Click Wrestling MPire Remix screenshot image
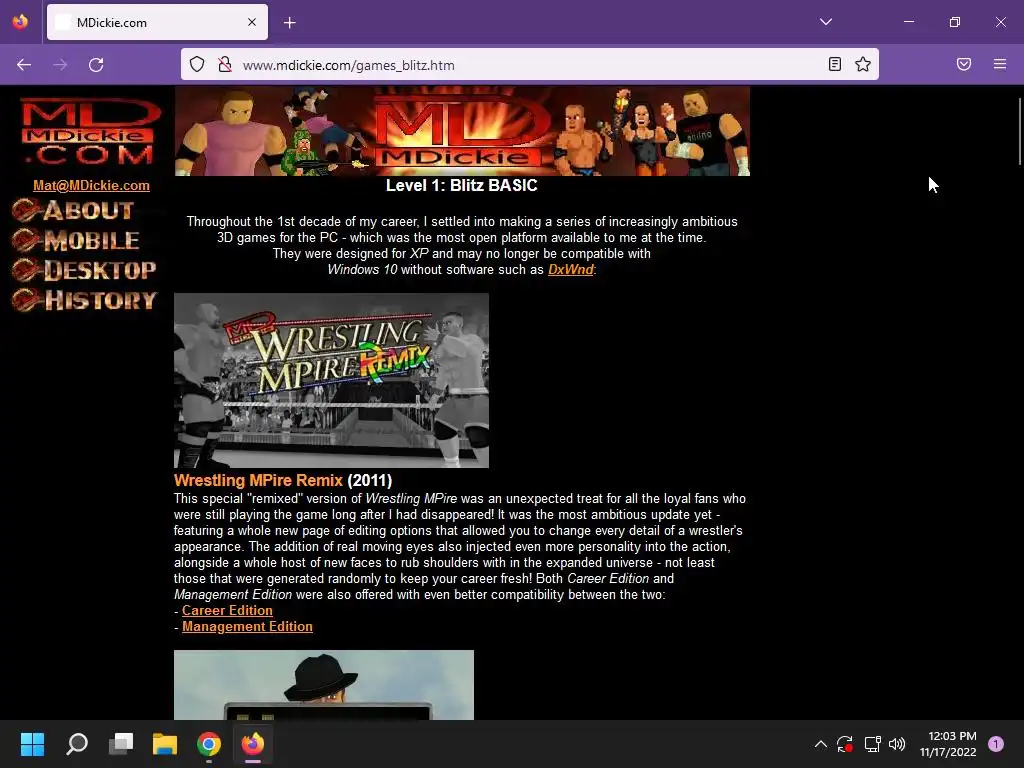 pyautogui.click(x=331, y=380)
